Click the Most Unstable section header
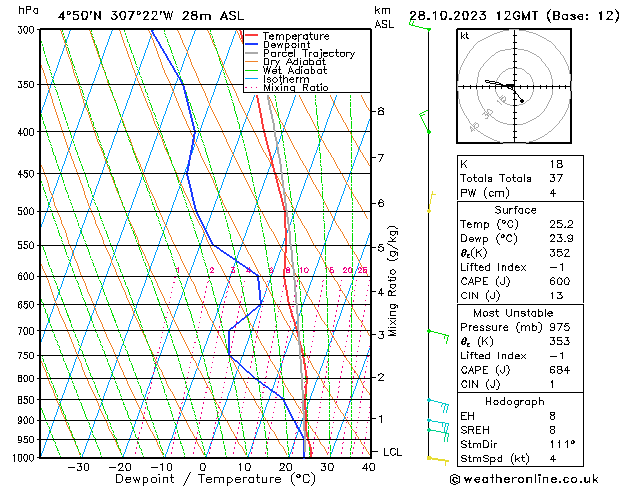 point(513,313)
